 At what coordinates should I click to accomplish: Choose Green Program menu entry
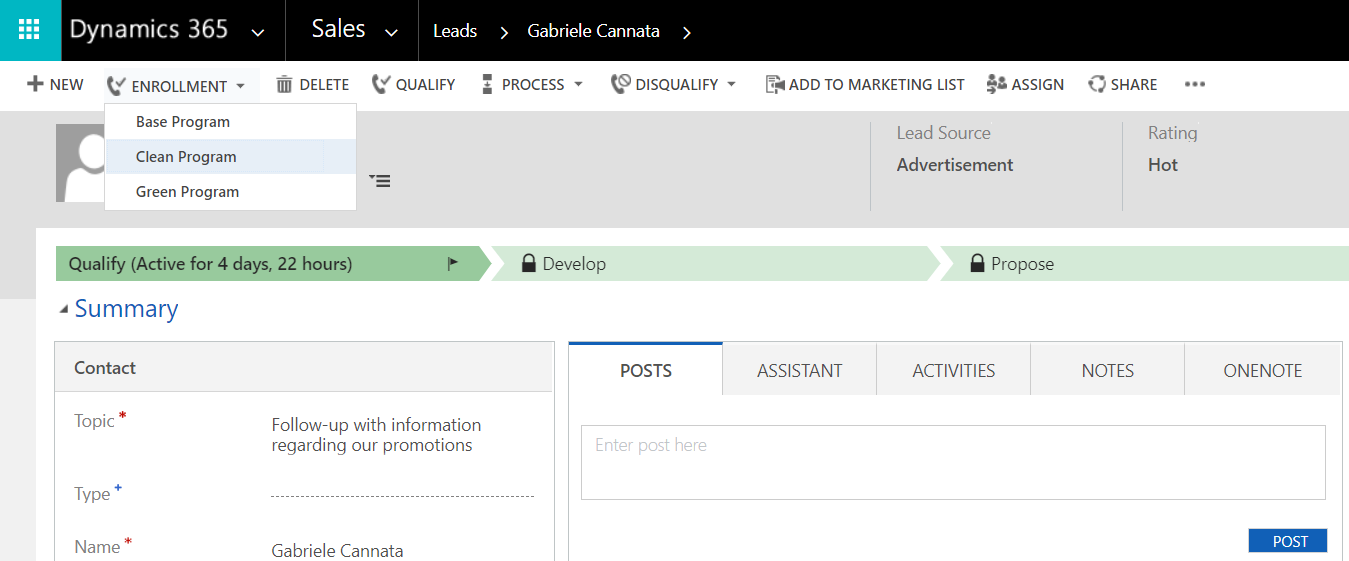pos(187,192)
